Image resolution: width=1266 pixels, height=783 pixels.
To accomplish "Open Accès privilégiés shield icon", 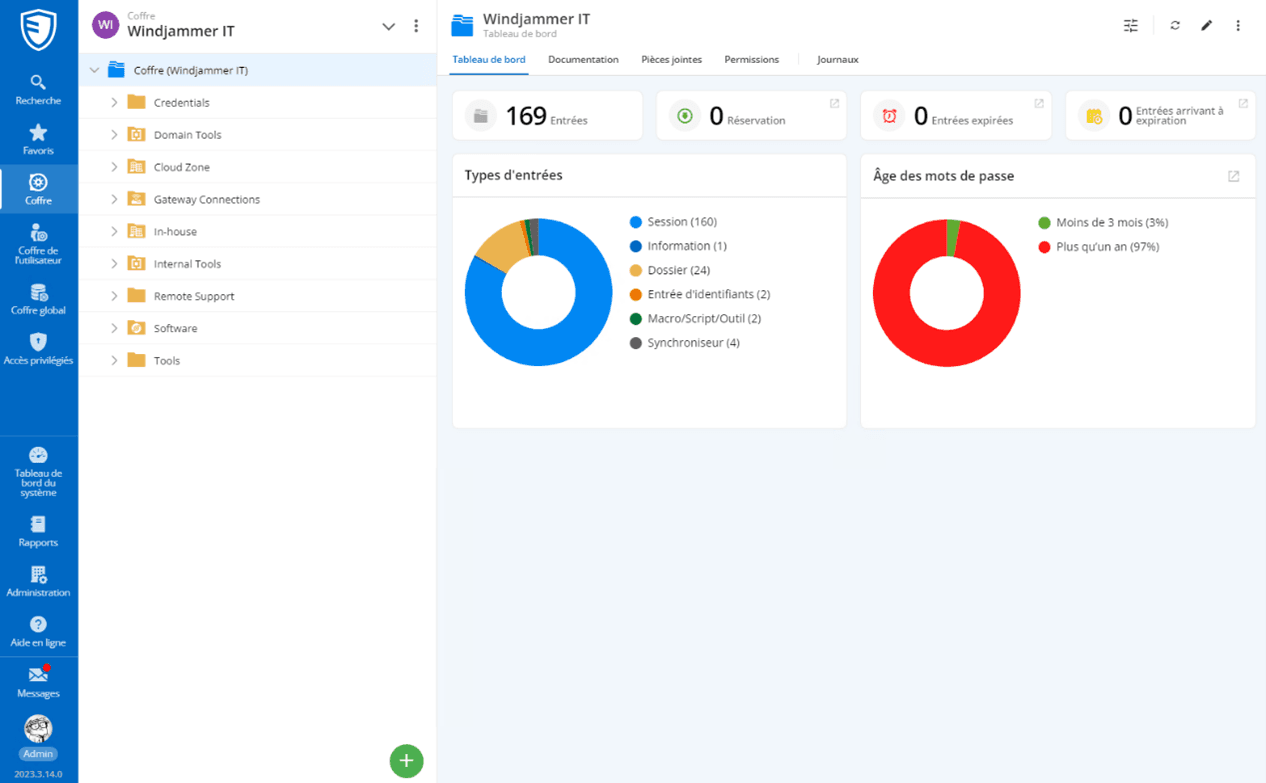I will (38, 349).
